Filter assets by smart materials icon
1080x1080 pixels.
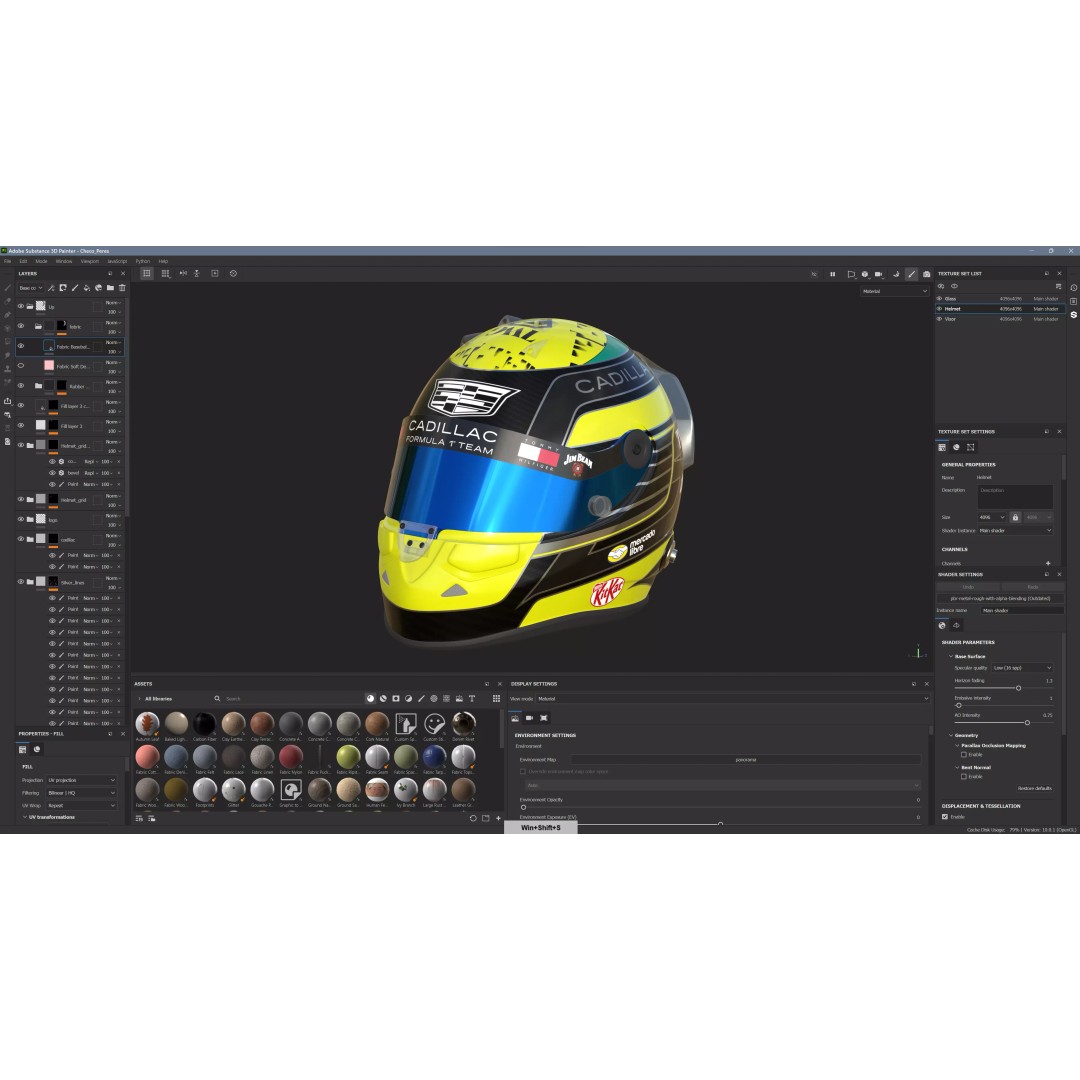pyautogui.click(x=384, y=698)
